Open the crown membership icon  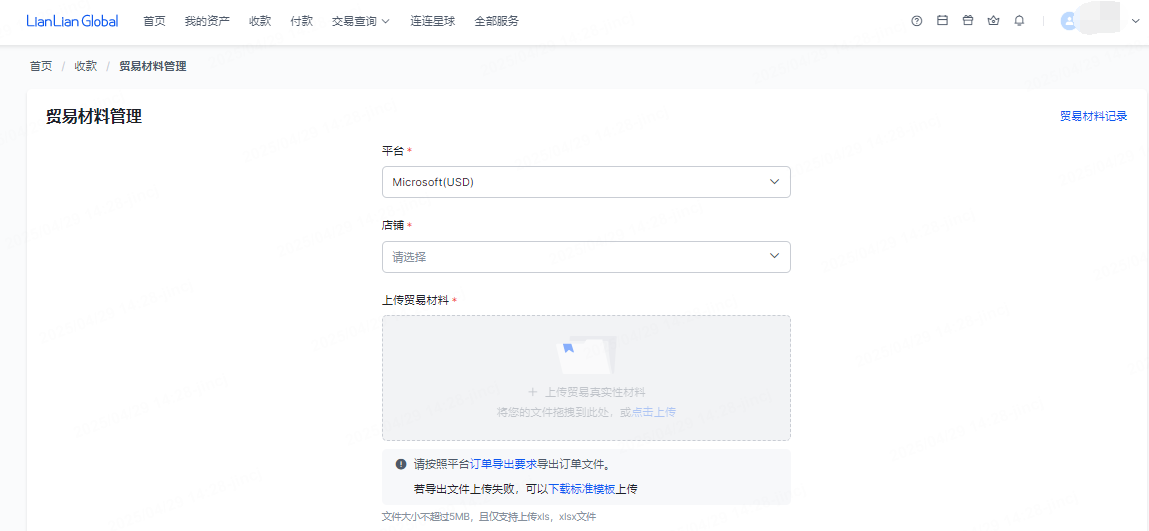994,21
